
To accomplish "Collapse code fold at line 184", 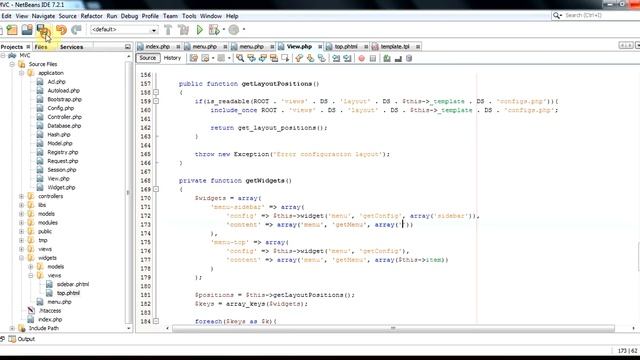I will tap(156, 322).
